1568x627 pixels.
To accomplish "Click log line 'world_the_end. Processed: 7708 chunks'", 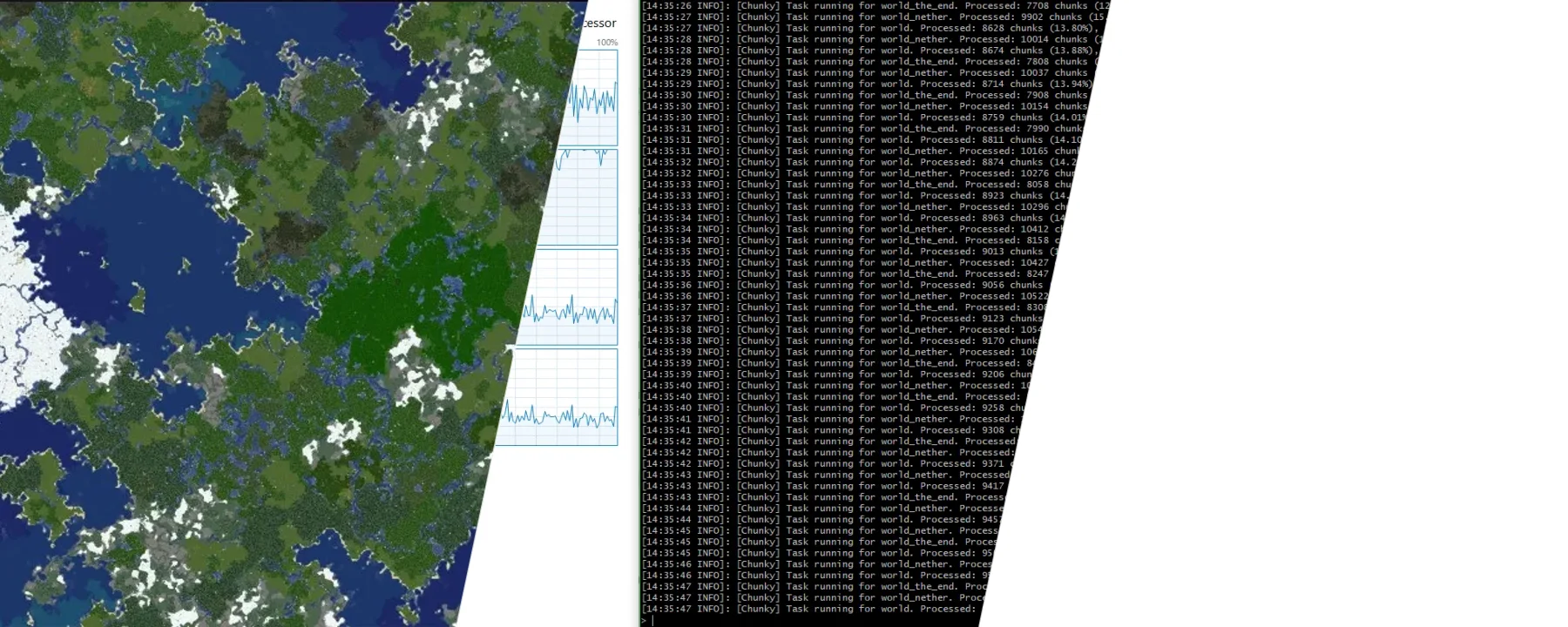I will 875,5.
